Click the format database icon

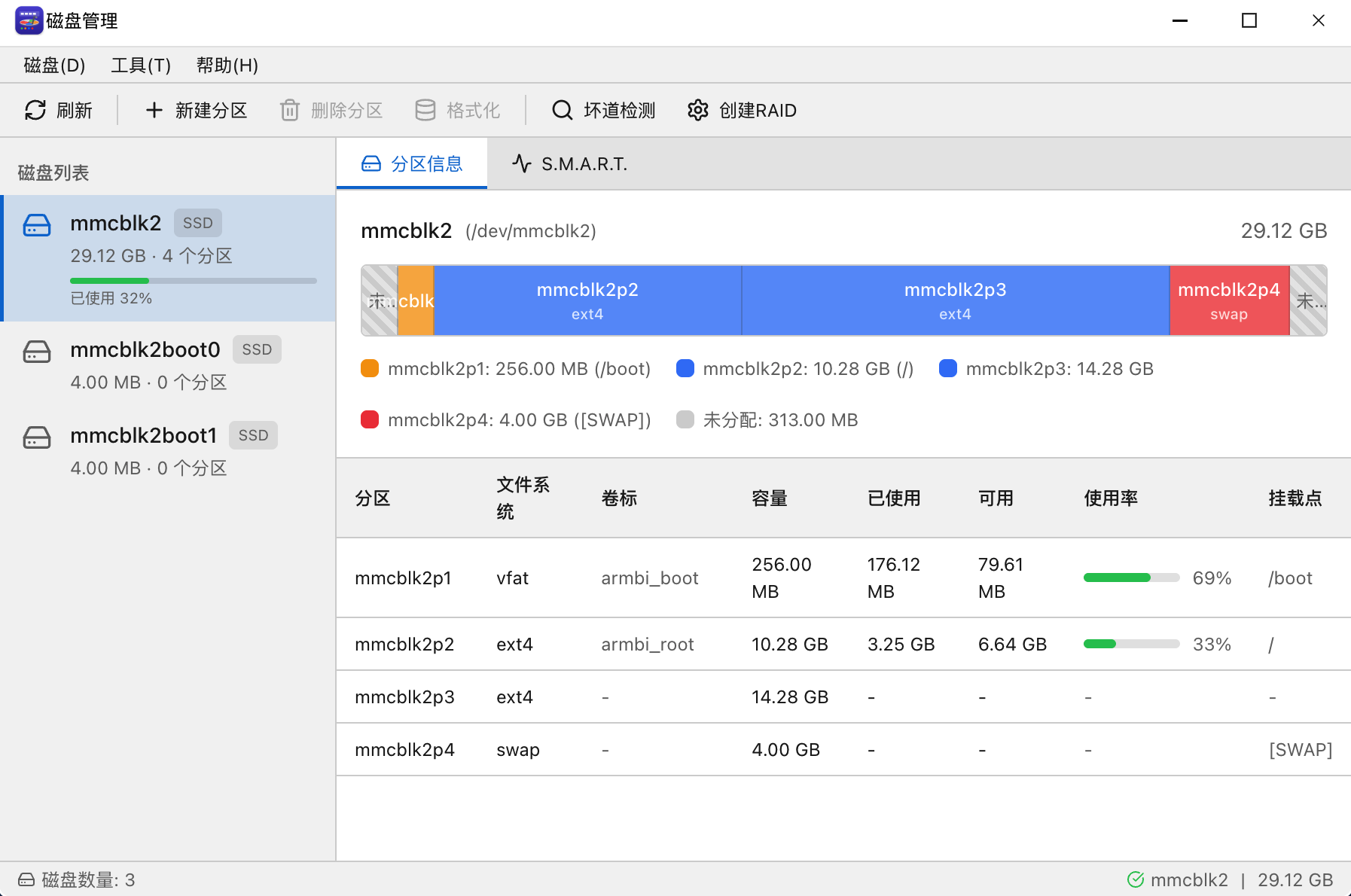coord(425,111)
